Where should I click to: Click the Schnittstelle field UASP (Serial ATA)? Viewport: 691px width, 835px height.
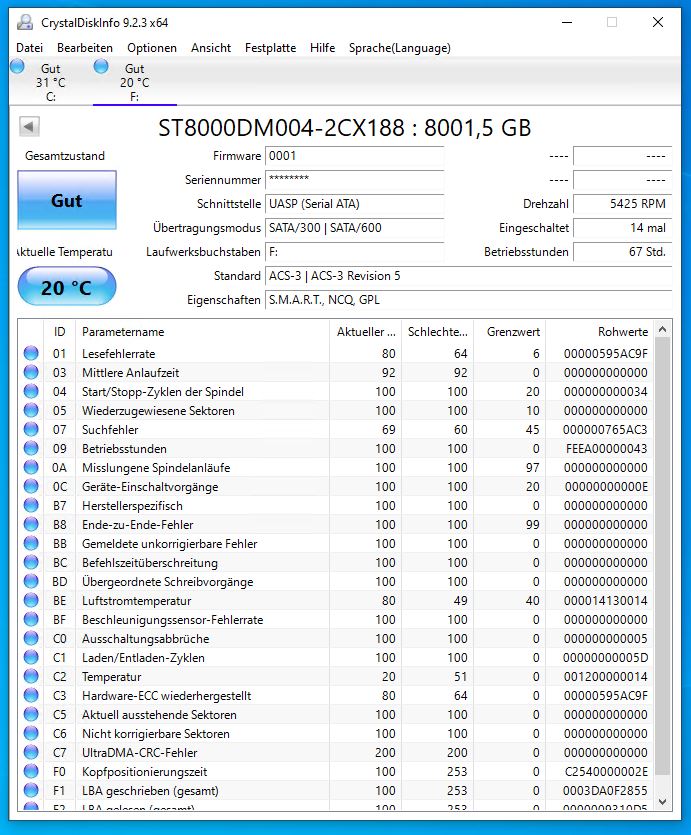[x=355, y=203]
